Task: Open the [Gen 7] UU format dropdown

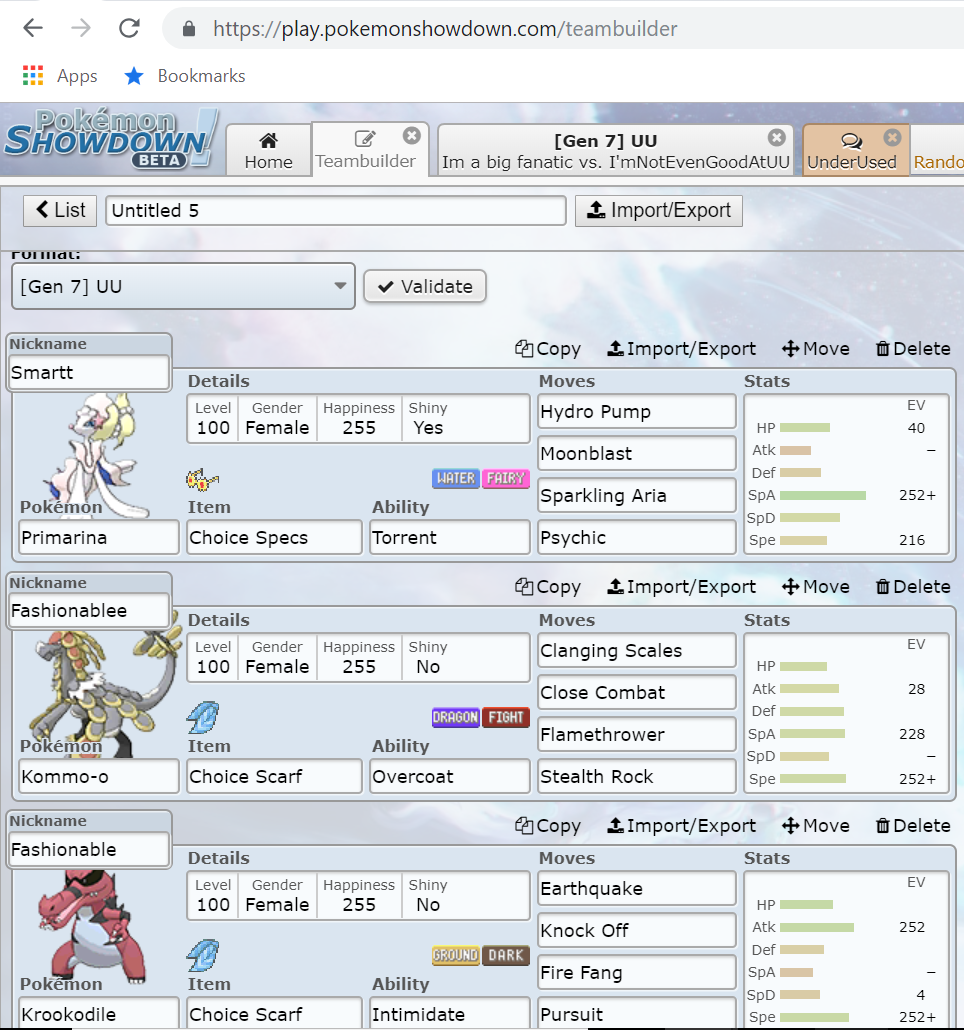Action: point(183,286)
